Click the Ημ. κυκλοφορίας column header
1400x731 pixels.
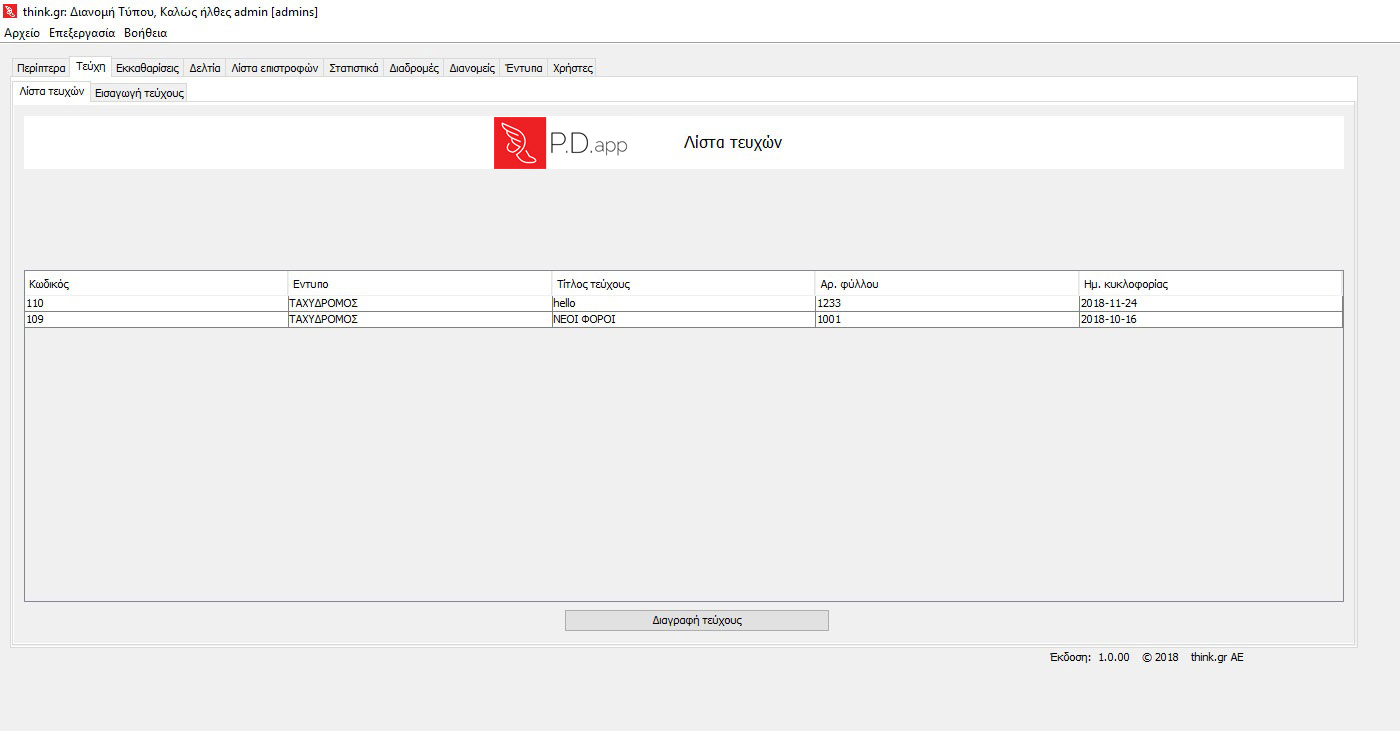tap(1210, 284)
